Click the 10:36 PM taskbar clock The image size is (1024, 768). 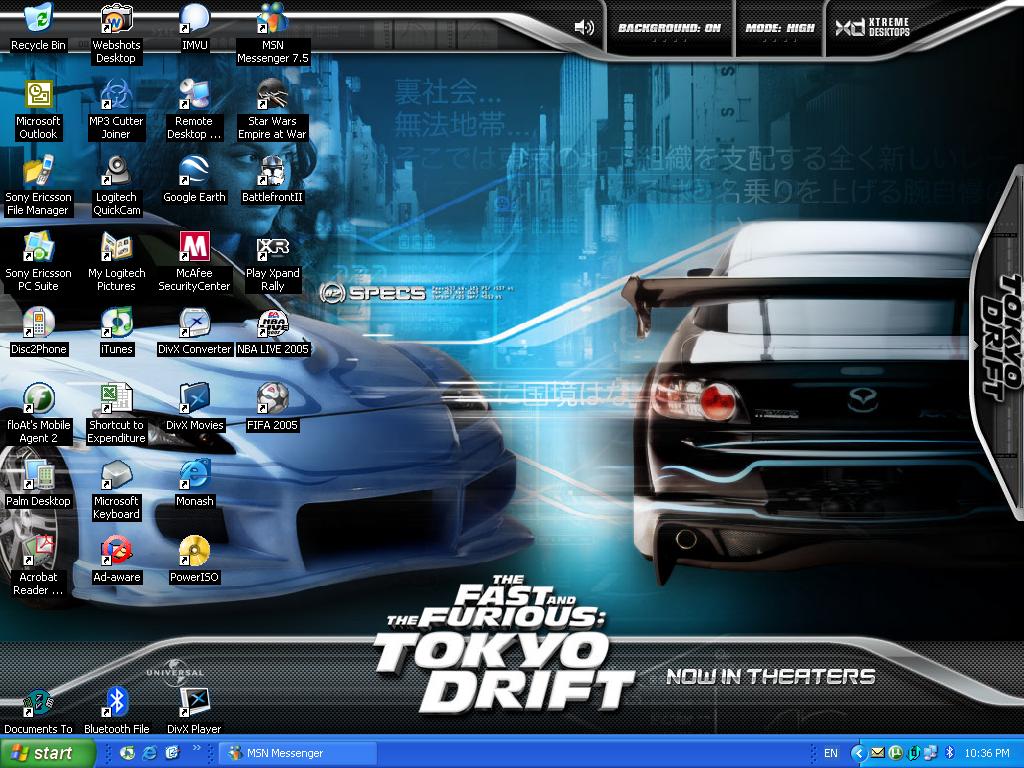click(x=987, y=753)
